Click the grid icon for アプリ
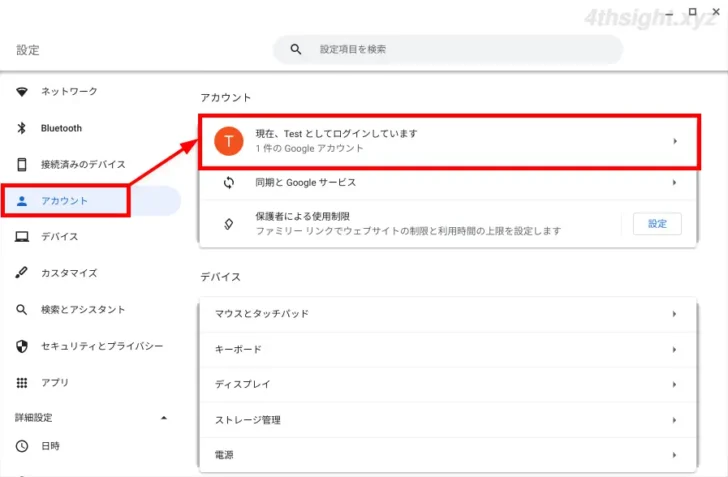This screenshot has width=728, height=477. pos(22,383)
